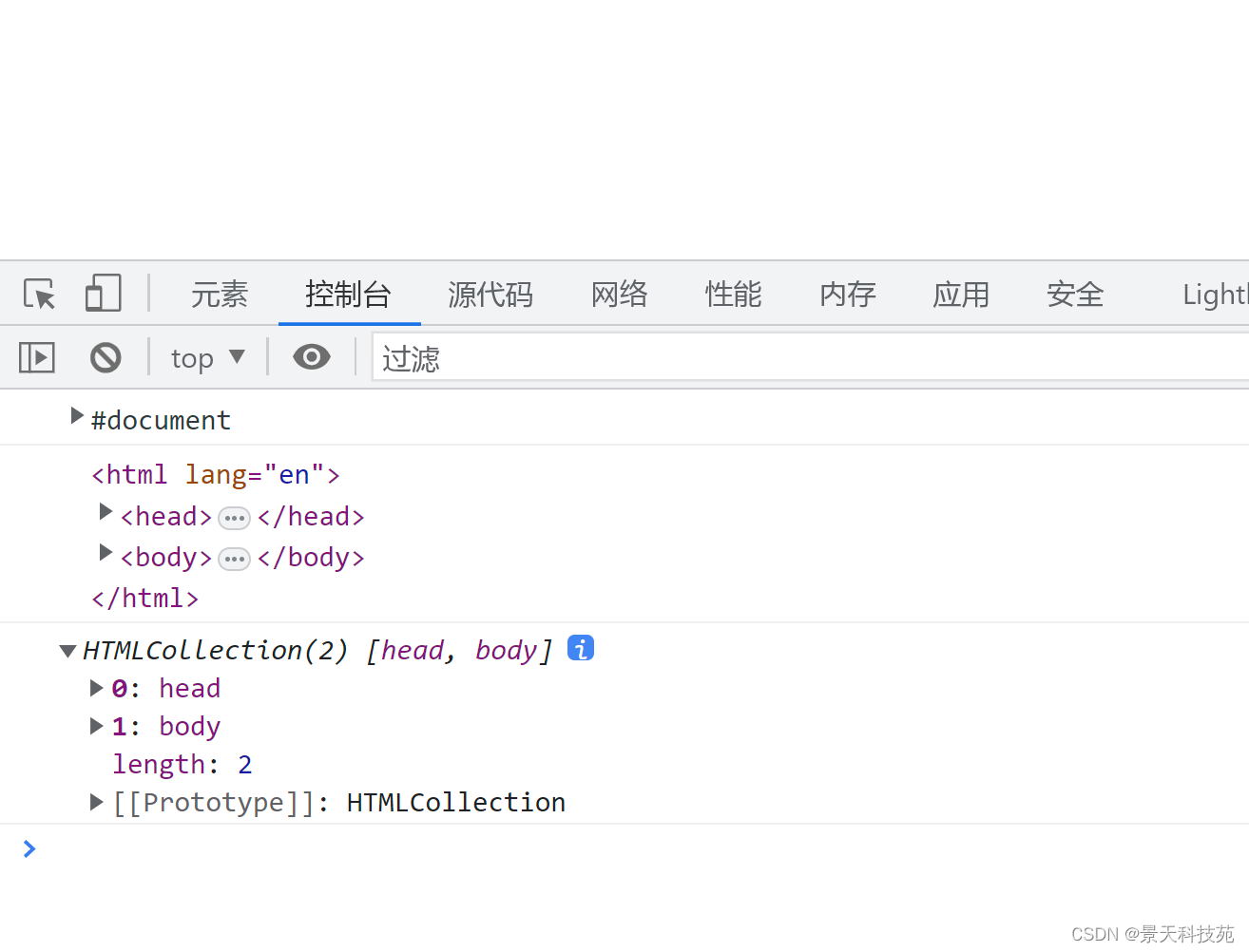
Task: Switch to the 性能 tab
Action: pyautogui.click(x=733, y=295)
